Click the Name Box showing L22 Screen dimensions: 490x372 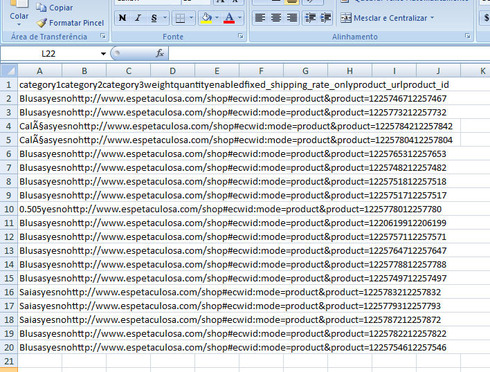49,54
